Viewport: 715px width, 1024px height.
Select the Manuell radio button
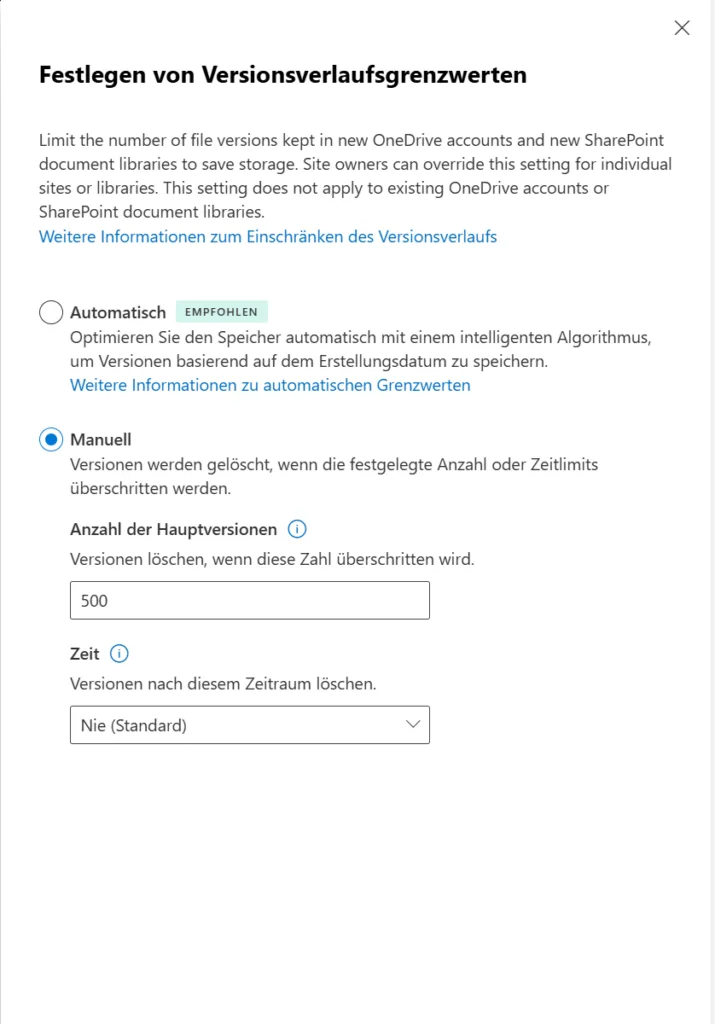click(x=51, y=439)
